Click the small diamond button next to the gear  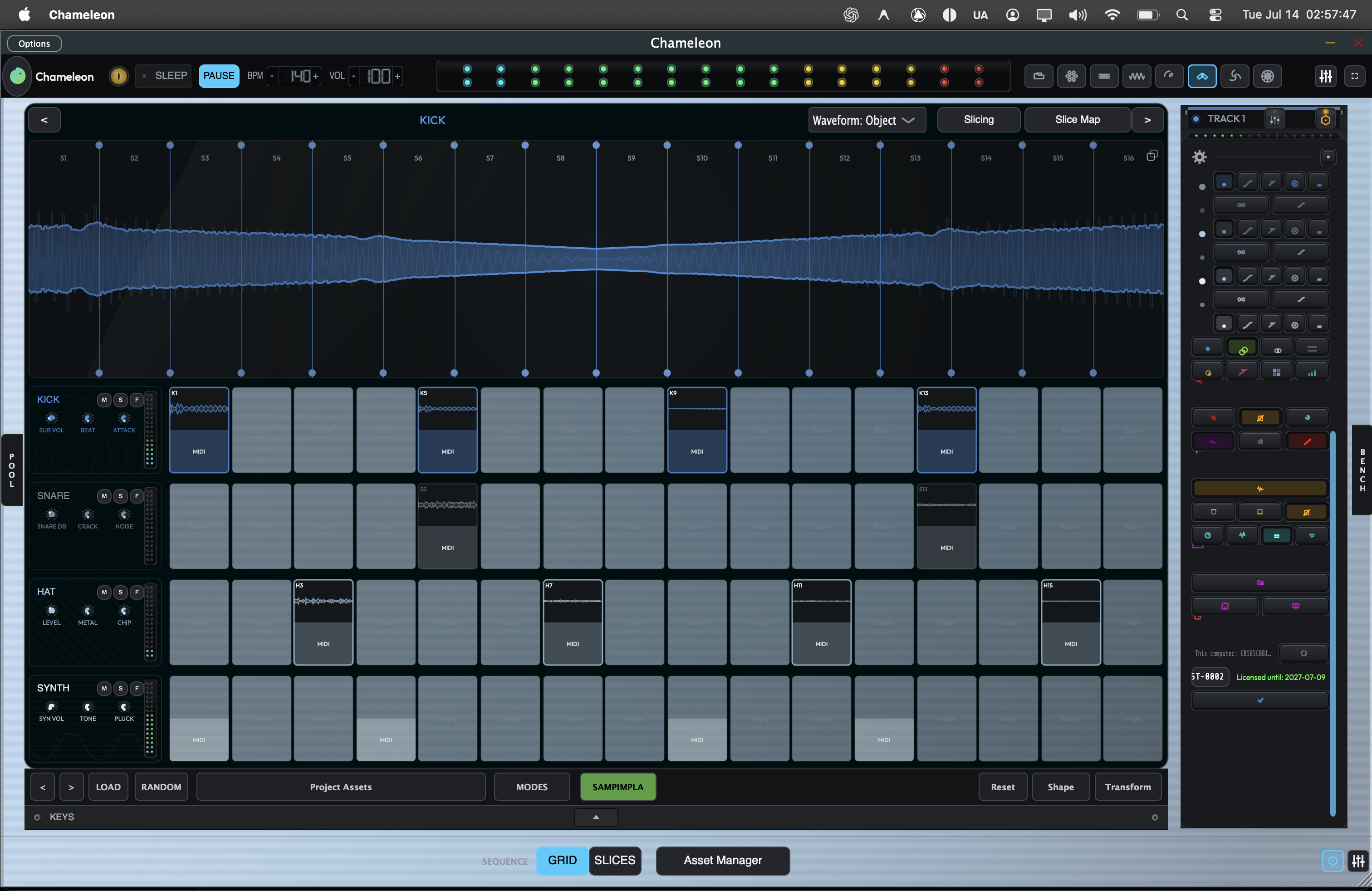click(x=1328, y=157)
